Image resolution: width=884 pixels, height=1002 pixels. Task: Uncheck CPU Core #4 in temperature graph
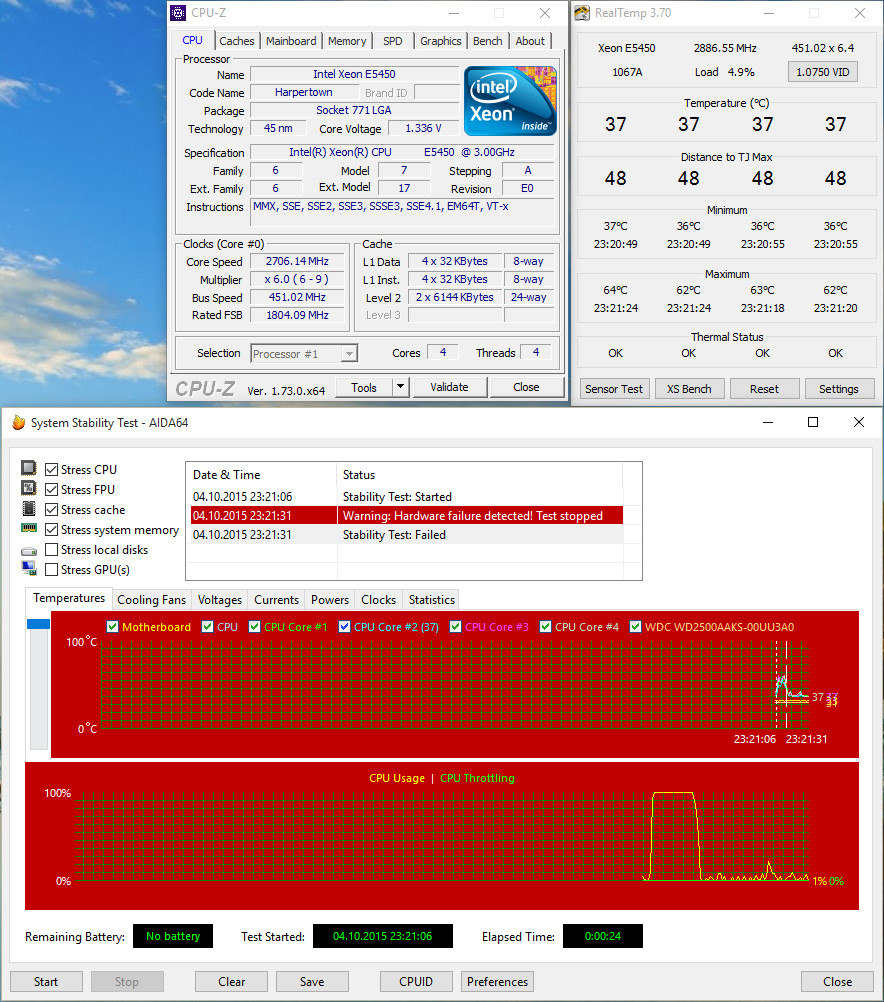click(x=546, y=627)
